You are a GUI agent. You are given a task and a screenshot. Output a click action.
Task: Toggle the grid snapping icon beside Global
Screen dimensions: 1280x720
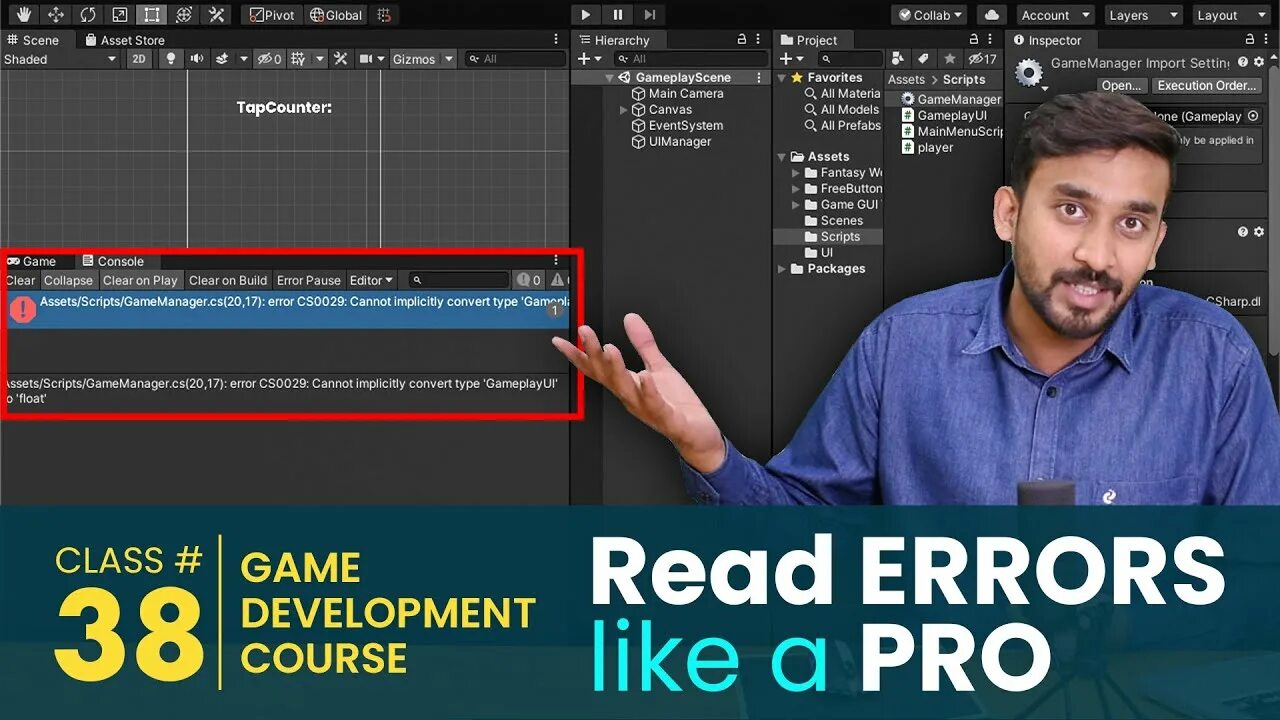(385, 15)
